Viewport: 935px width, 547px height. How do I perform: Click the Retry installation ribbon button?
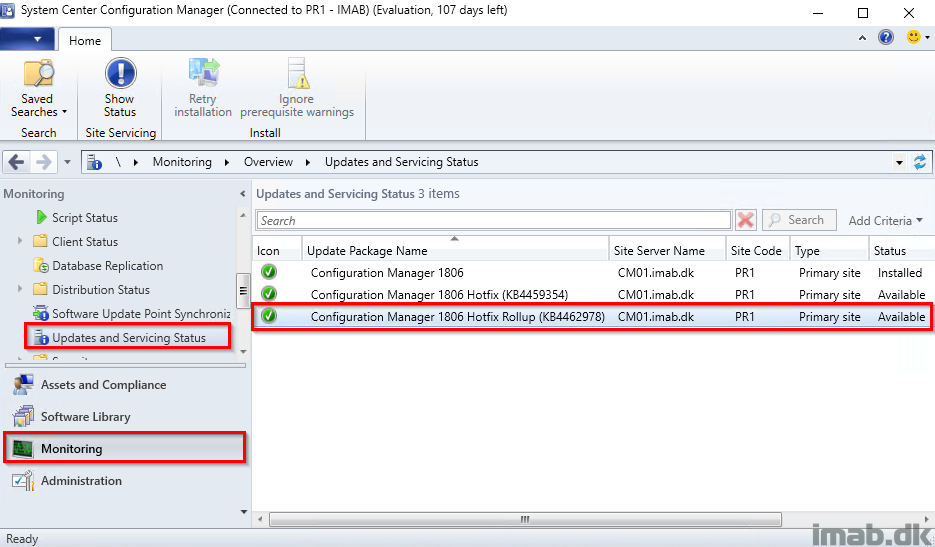[203, 88]
